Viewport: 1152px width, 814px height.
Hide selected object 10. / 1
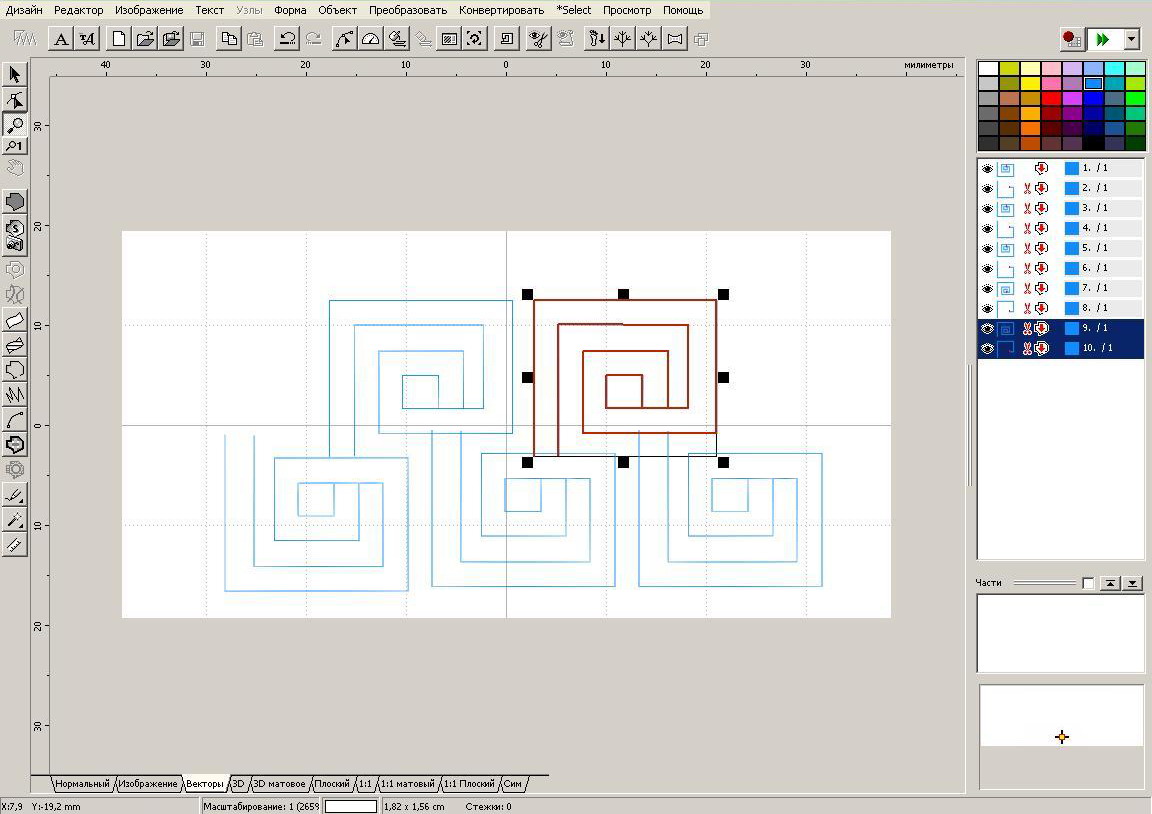pyautogui.click(x=987, y=348)
